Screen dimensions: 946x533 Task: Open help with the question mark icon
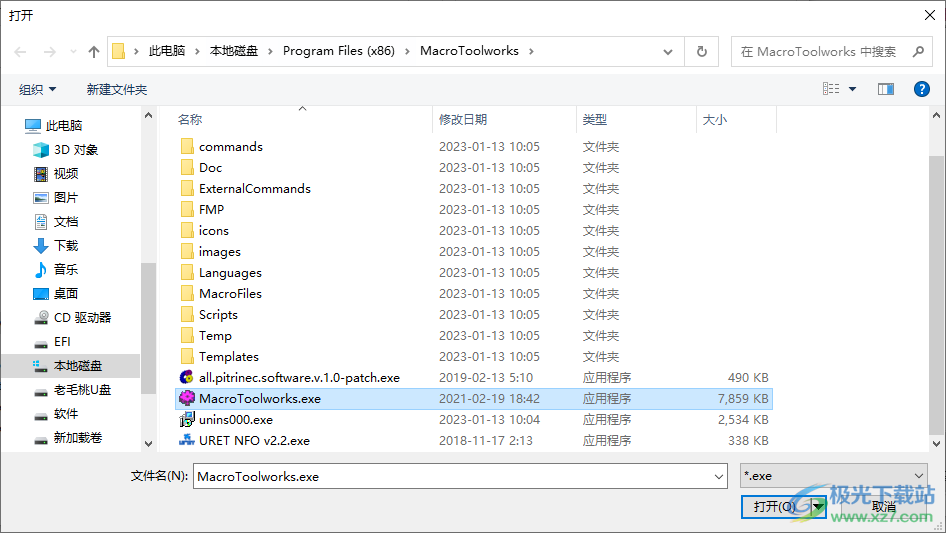[x=921, y=89]
